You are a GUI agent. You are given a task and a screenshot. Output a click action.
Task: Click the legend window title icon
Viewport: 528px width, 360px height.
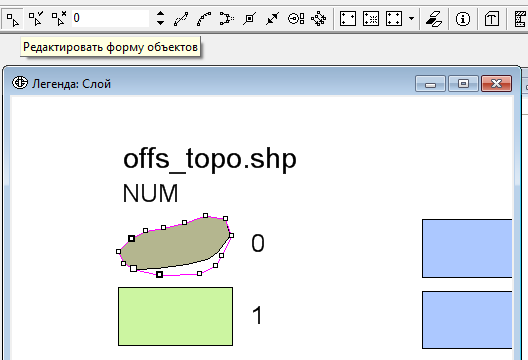(20, 83)
